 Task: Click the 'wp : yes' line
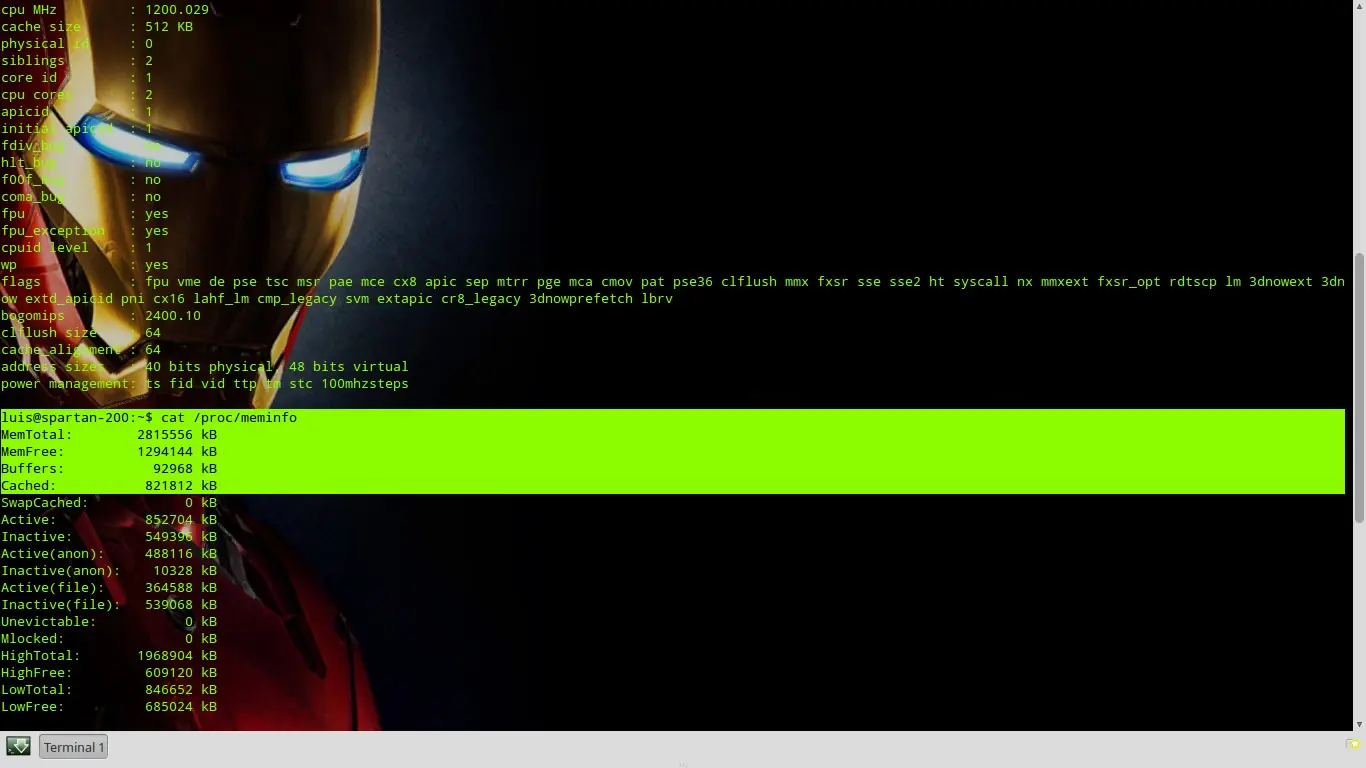click(x=85, y=265)
